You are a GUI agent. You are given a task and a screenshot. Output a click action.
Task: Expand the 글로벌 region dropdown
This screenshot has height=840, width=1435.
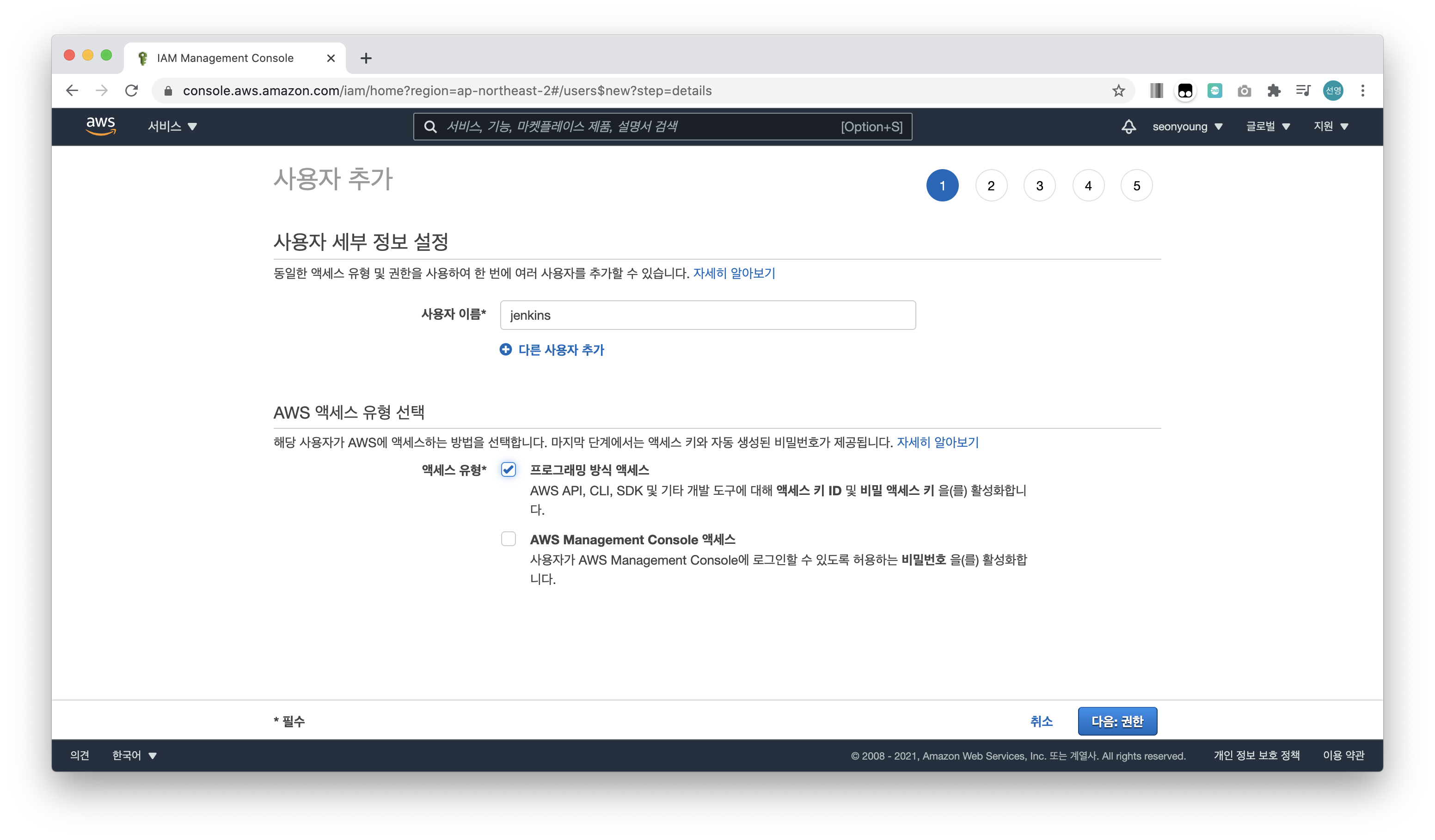1268,126
